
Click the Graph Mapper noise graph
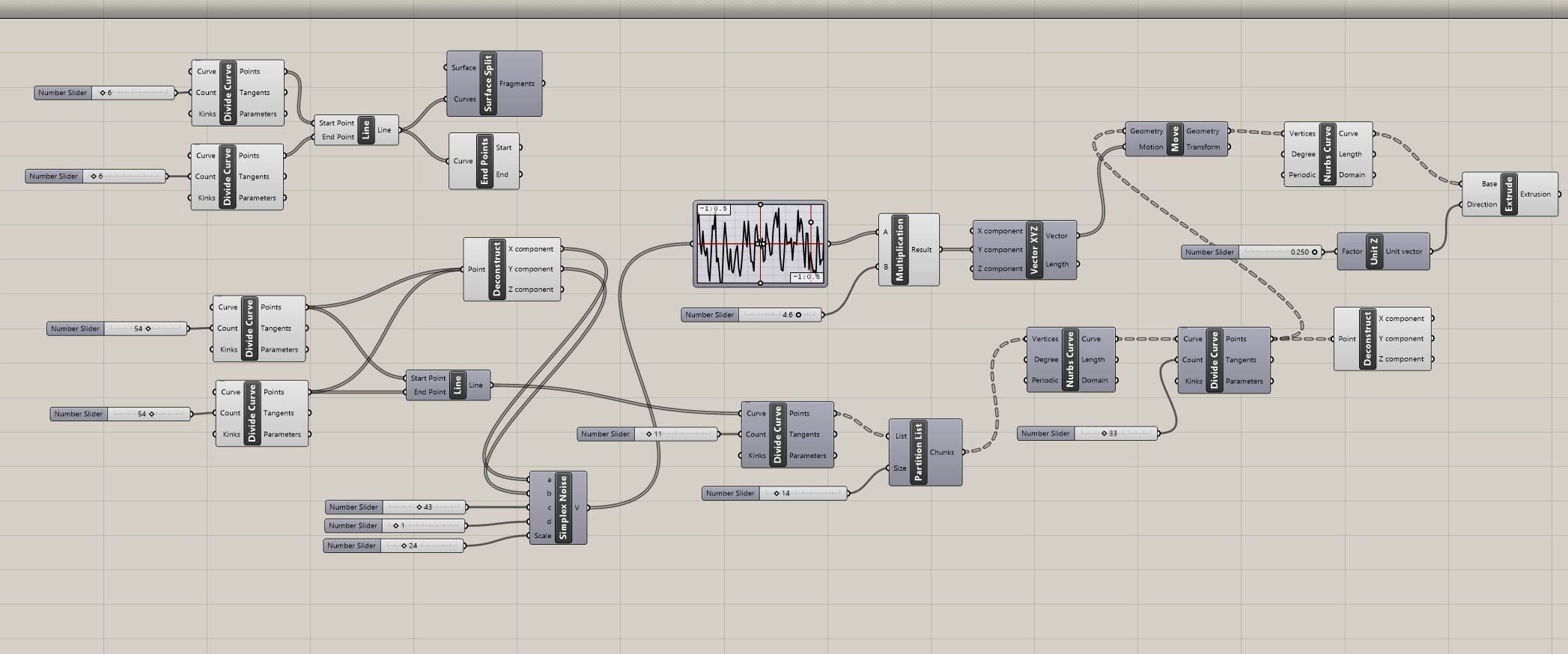[760, 243]
